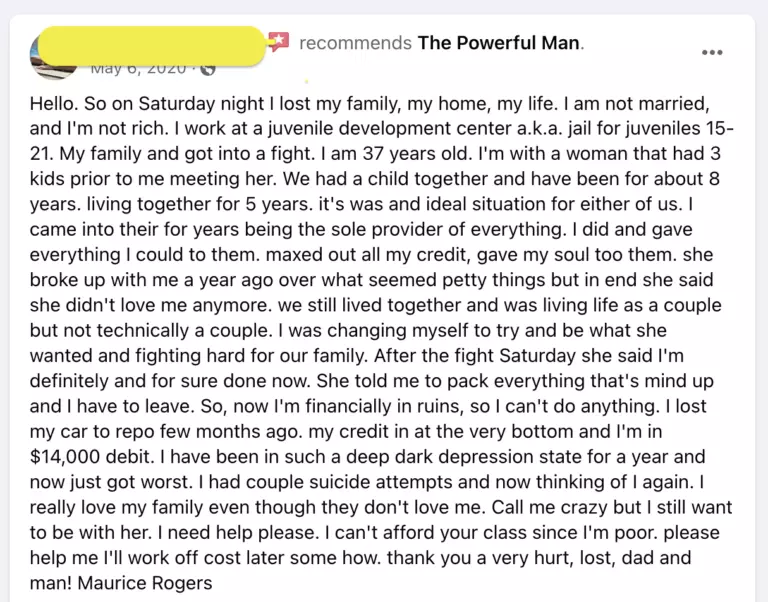Screen dimensions: 768x602
Task: Open the three-dot post options menu
Action: [x=712, y=52]
